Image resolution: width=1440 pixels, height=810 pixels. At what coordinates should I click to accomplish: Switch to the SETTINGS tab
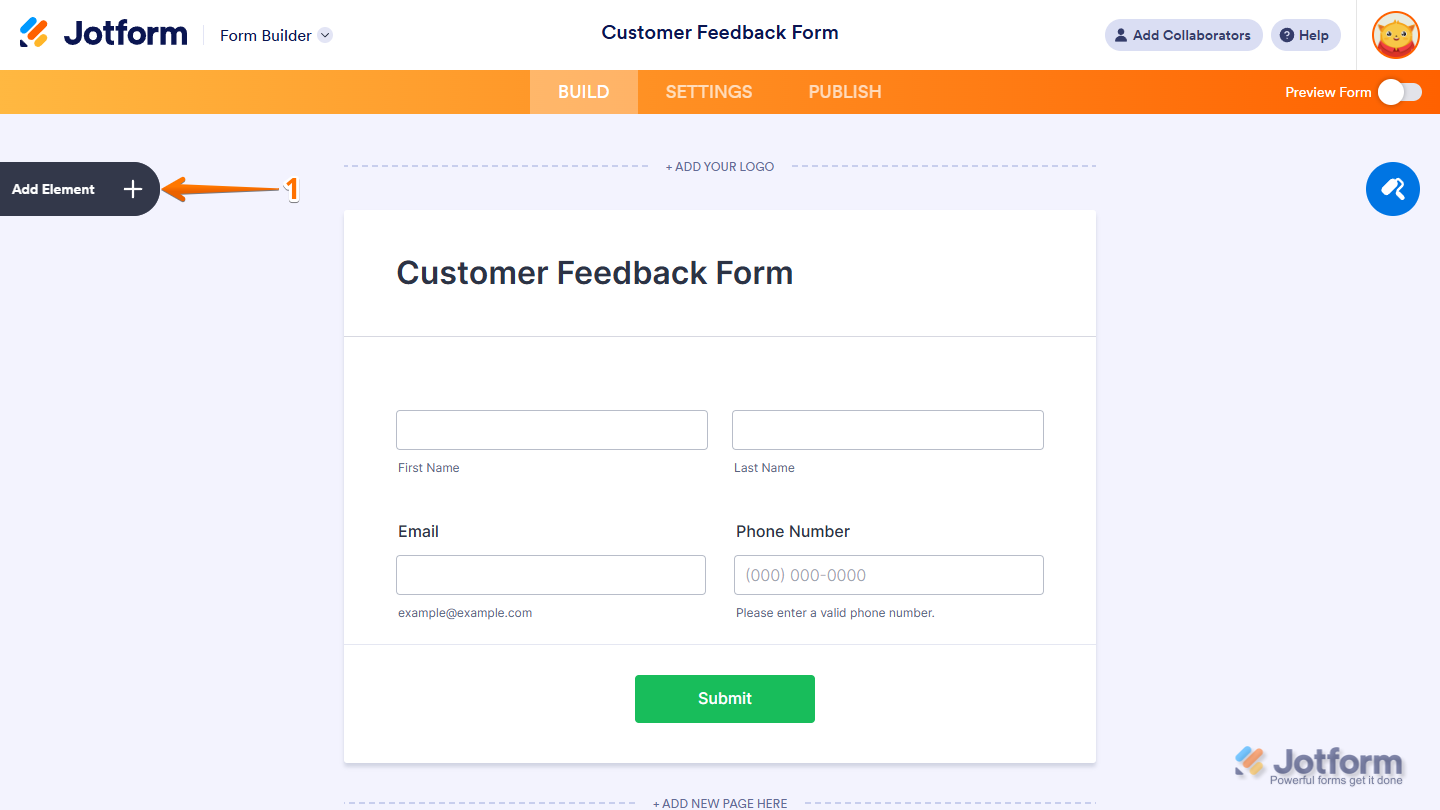pos(708,91)
